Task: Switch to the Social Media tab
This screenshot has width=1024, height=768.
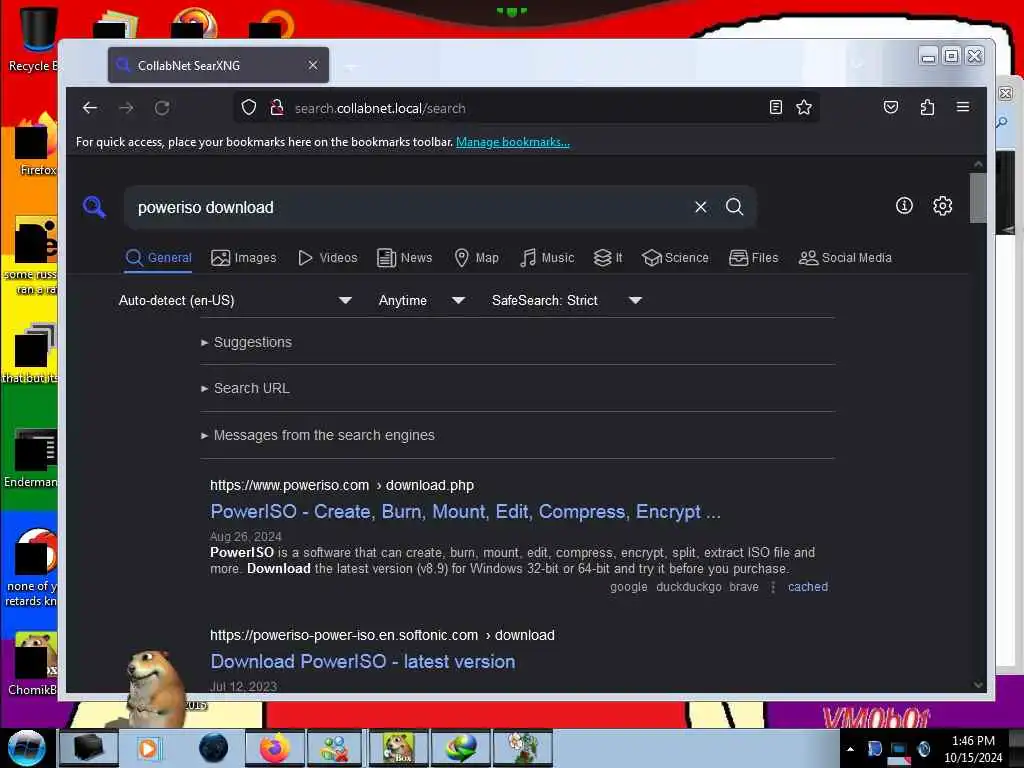Action: tap(845, 257)
